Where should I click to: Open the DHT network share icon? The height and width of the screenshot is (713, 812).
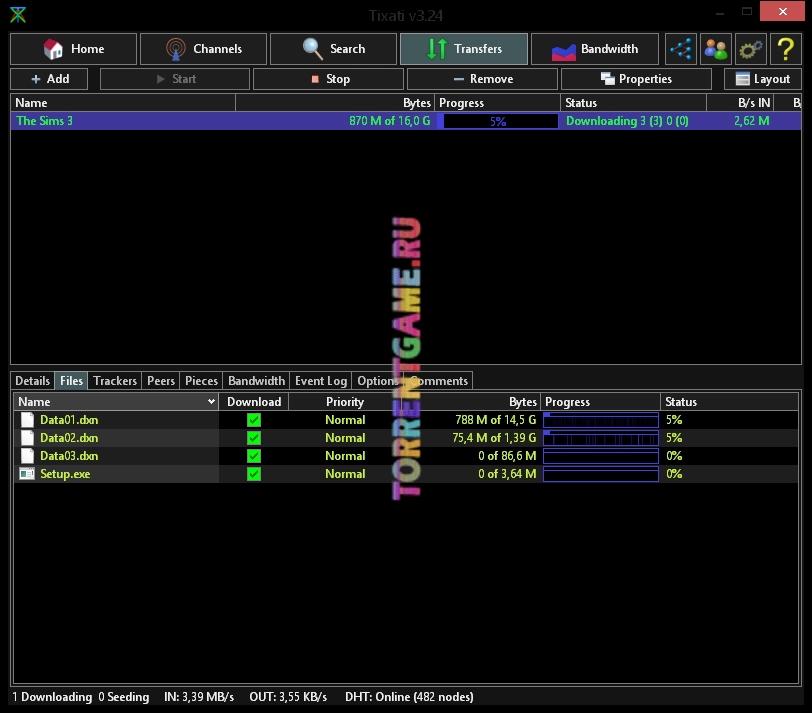[680, 49]
